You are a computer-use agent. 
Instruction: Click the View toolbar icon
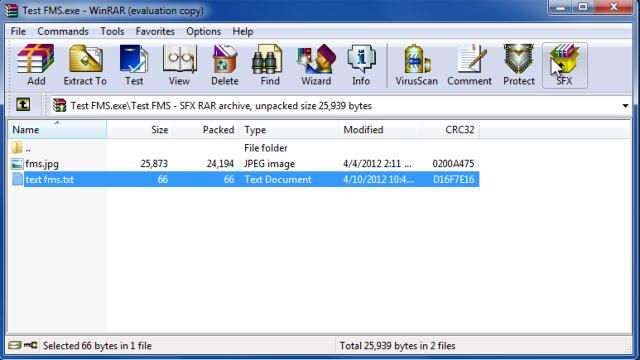[179, 65]
